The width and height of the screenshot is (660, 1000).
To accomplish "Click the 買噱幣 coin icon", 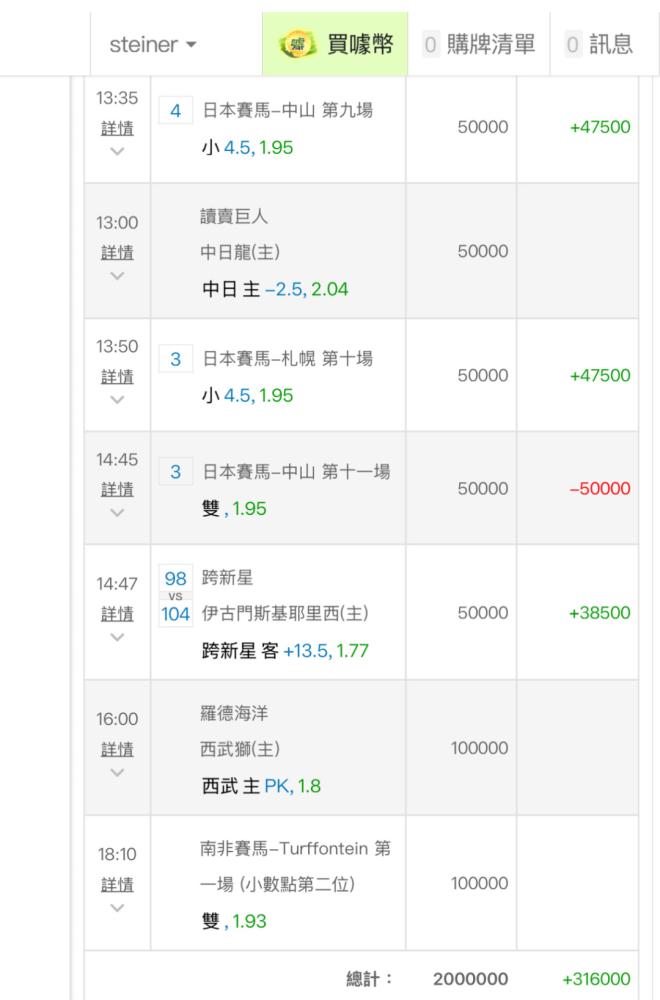I will [x=295, y=44].
